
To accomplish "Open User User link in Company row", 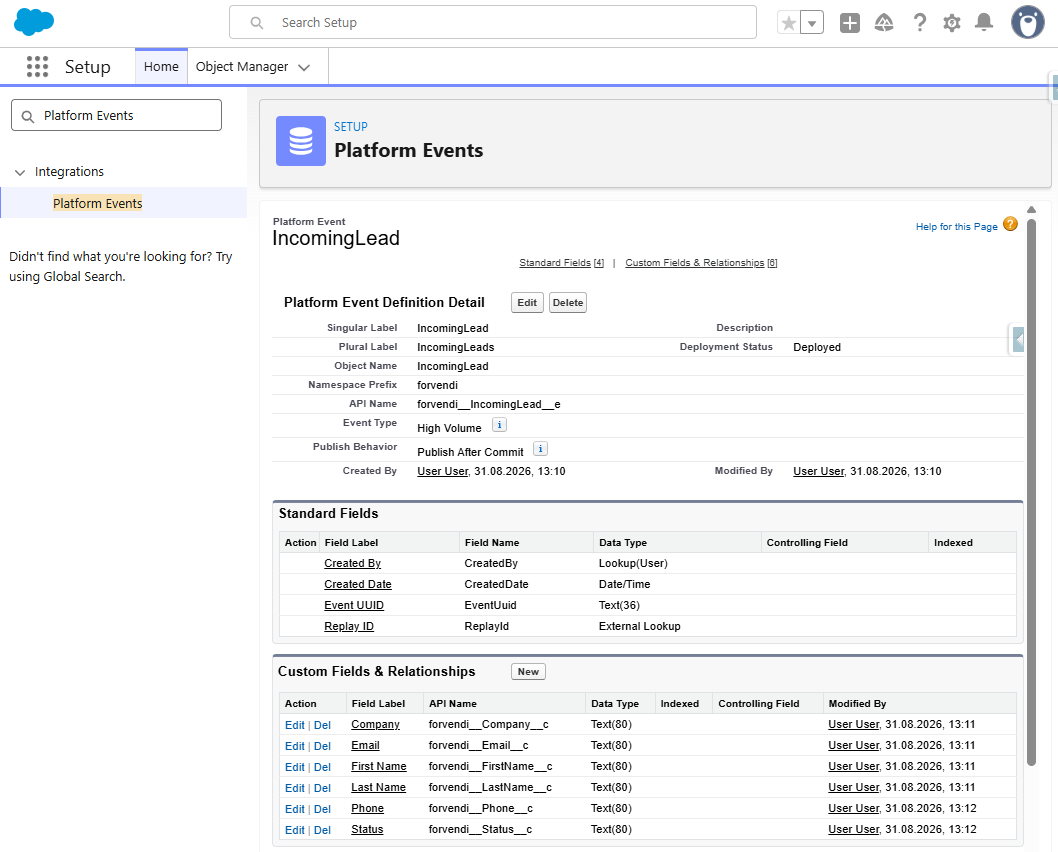I will 854,725.
